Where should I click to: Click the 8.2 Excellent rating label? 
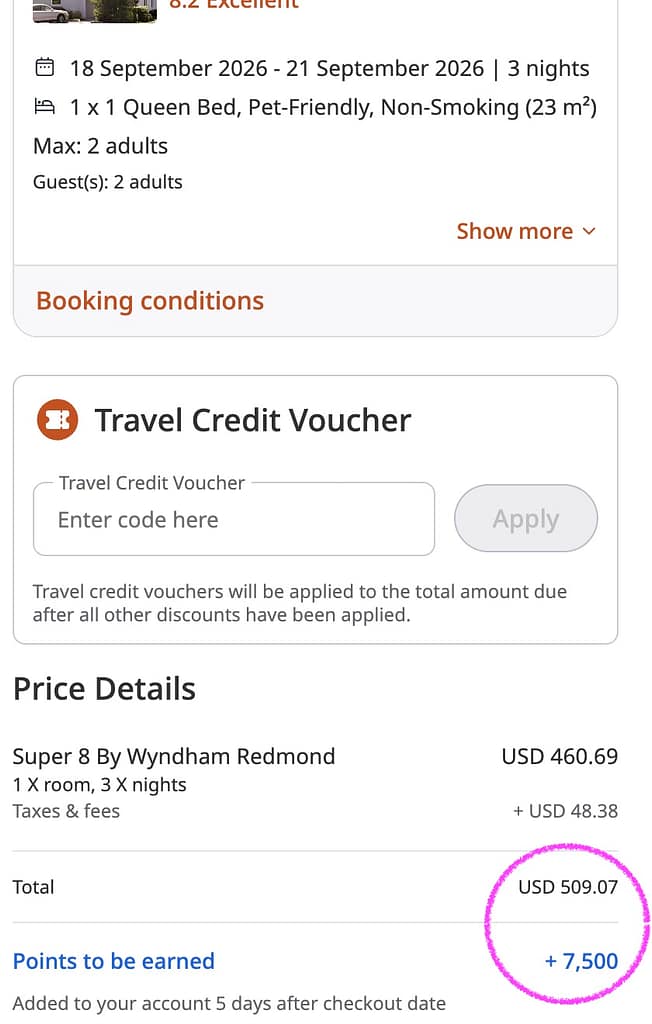[x=233, y=5]
